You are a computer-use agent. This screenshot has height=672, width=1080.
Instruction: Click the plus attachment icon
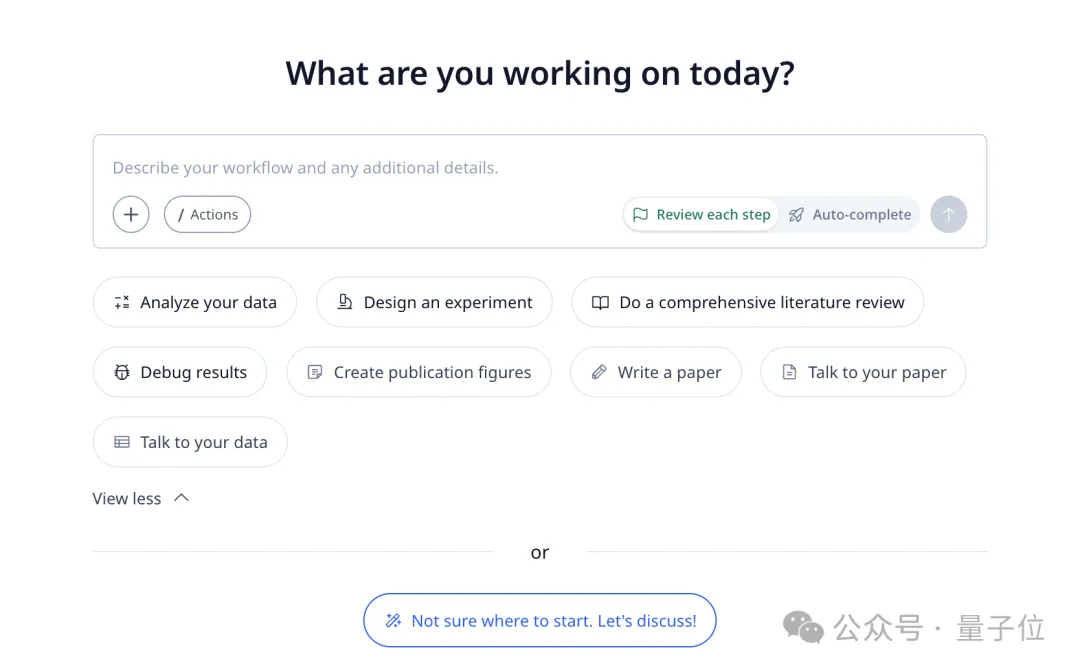pos(131,214)
